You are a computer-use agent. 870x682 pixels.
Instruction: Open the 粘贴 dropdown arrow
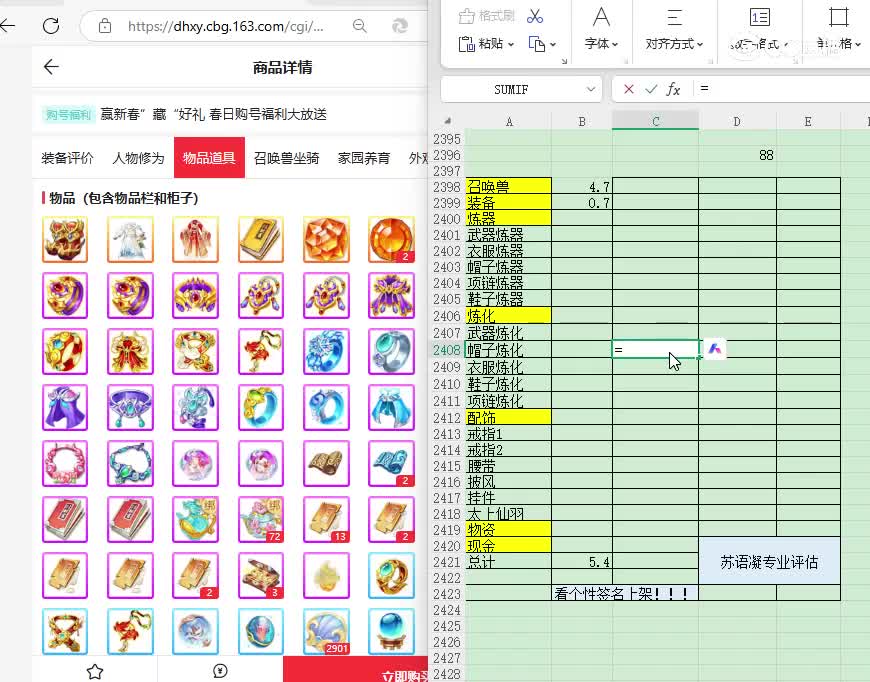(510, 44)
